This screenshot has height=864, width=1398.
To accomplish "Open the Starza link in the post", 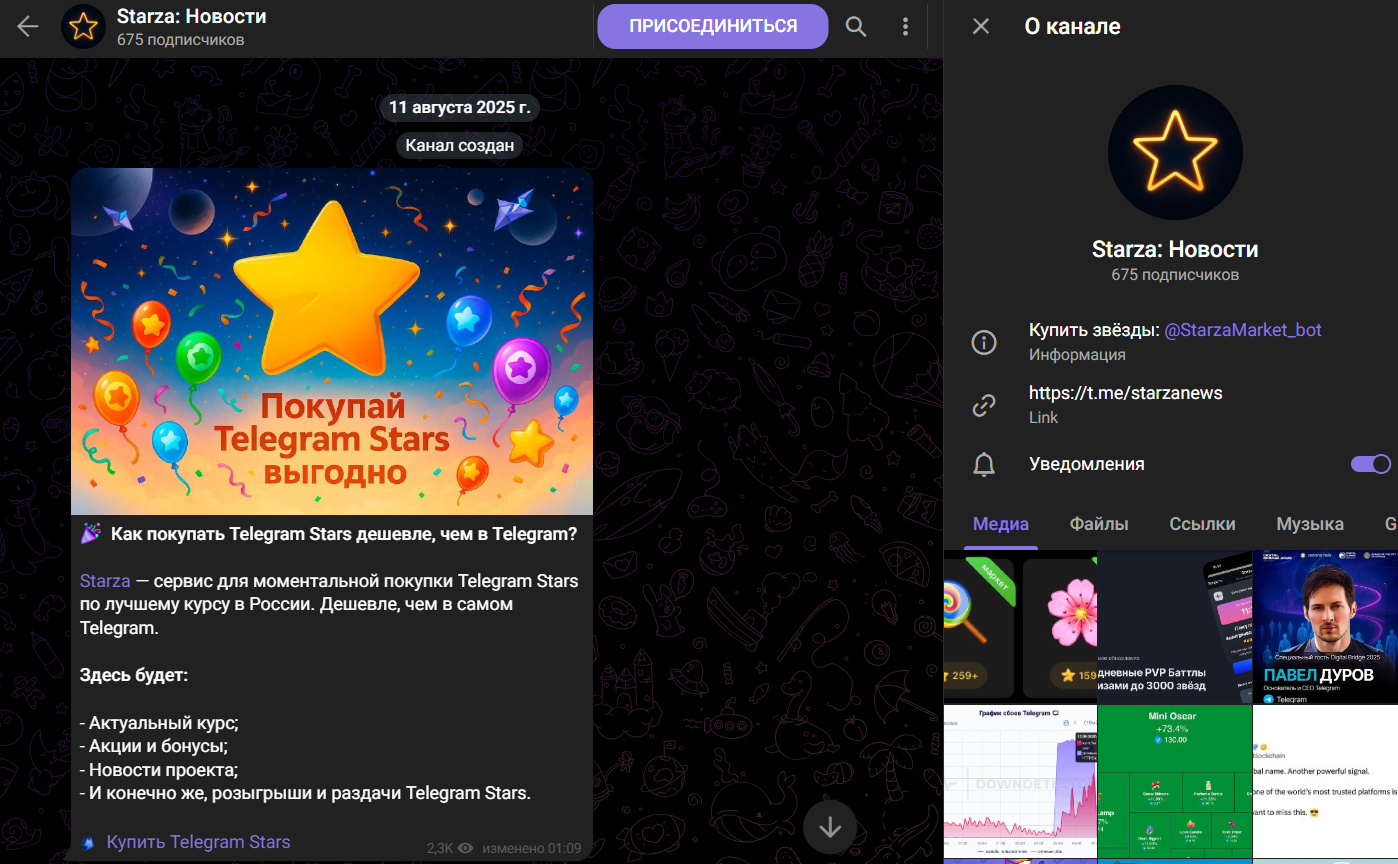I will pos(105,581).
